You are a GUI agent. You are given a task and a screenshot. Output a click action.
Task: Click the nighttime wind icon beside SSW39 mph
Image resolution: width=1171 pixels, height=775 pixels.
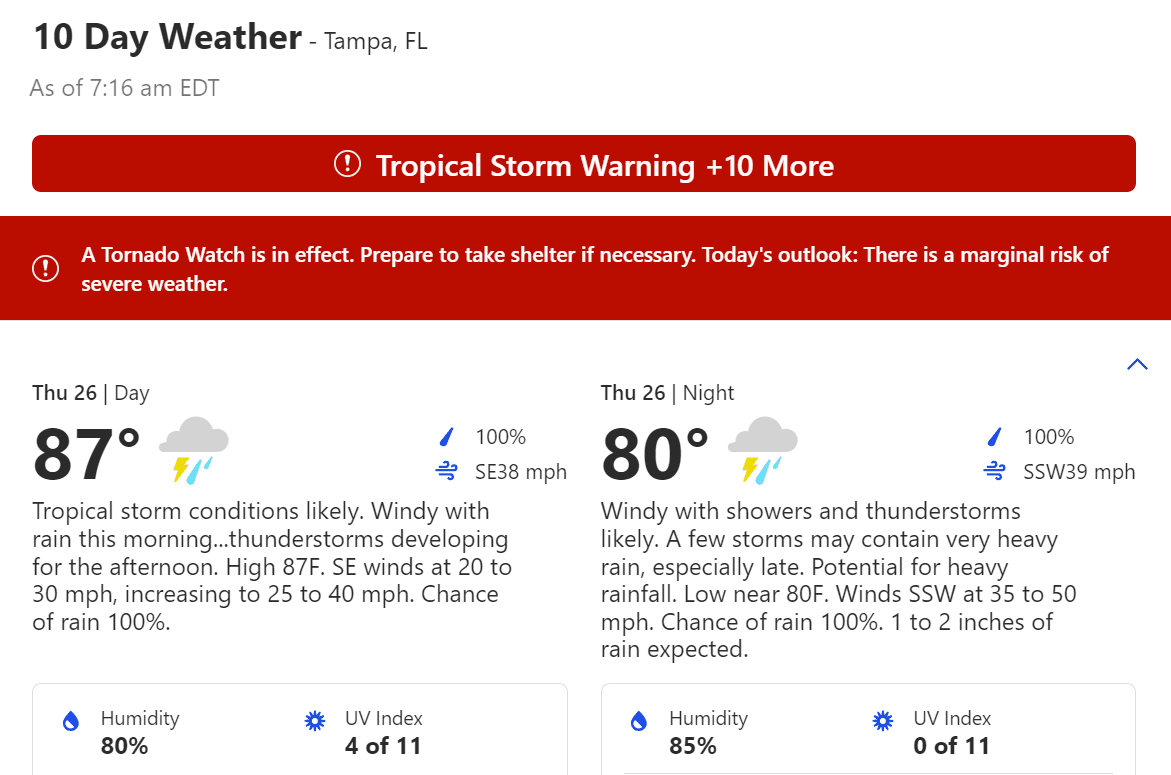(x=994, y=471)
